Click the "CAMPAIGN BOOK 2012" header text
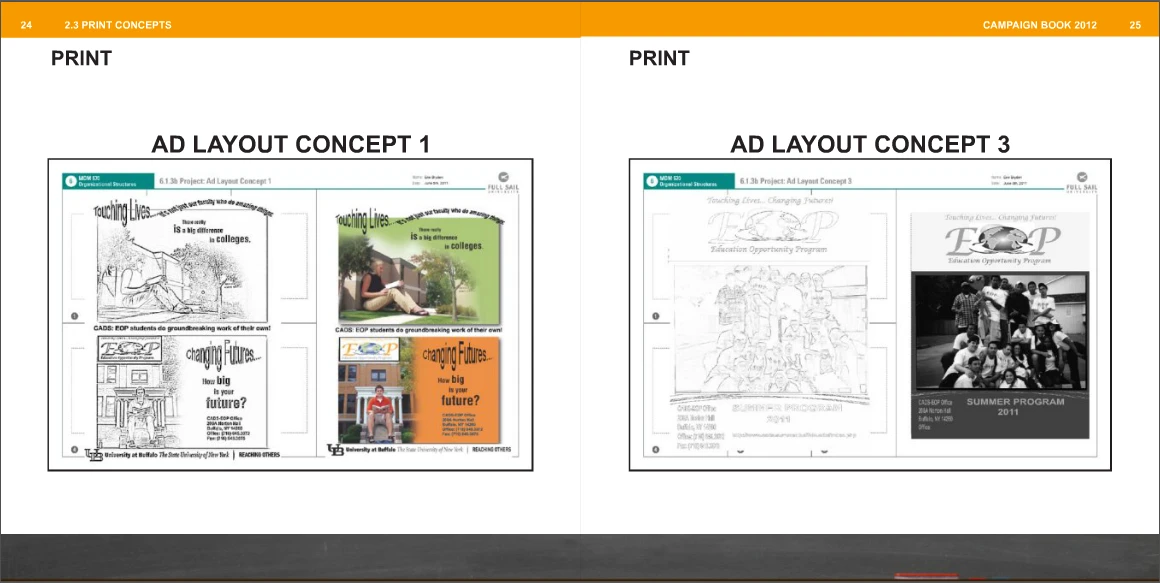1160x583 pixels. pyautogui.click(x=1039, y=25)
